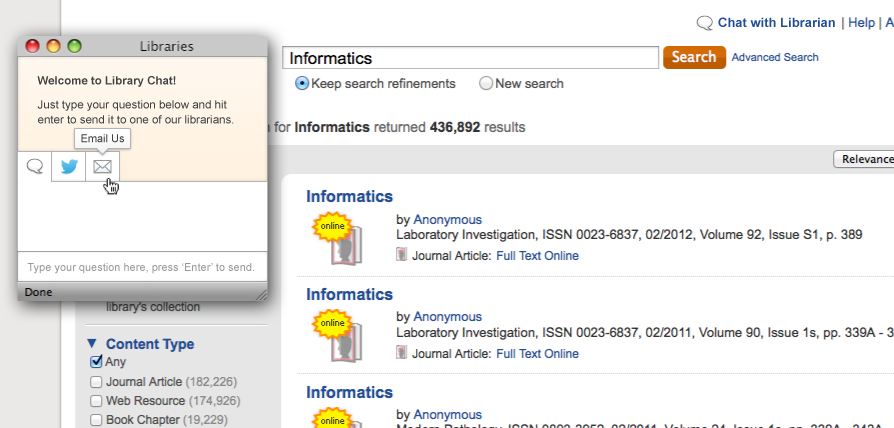Click the Twitter bird icon
Screen dimensions: 894x428
pos(69,166)
